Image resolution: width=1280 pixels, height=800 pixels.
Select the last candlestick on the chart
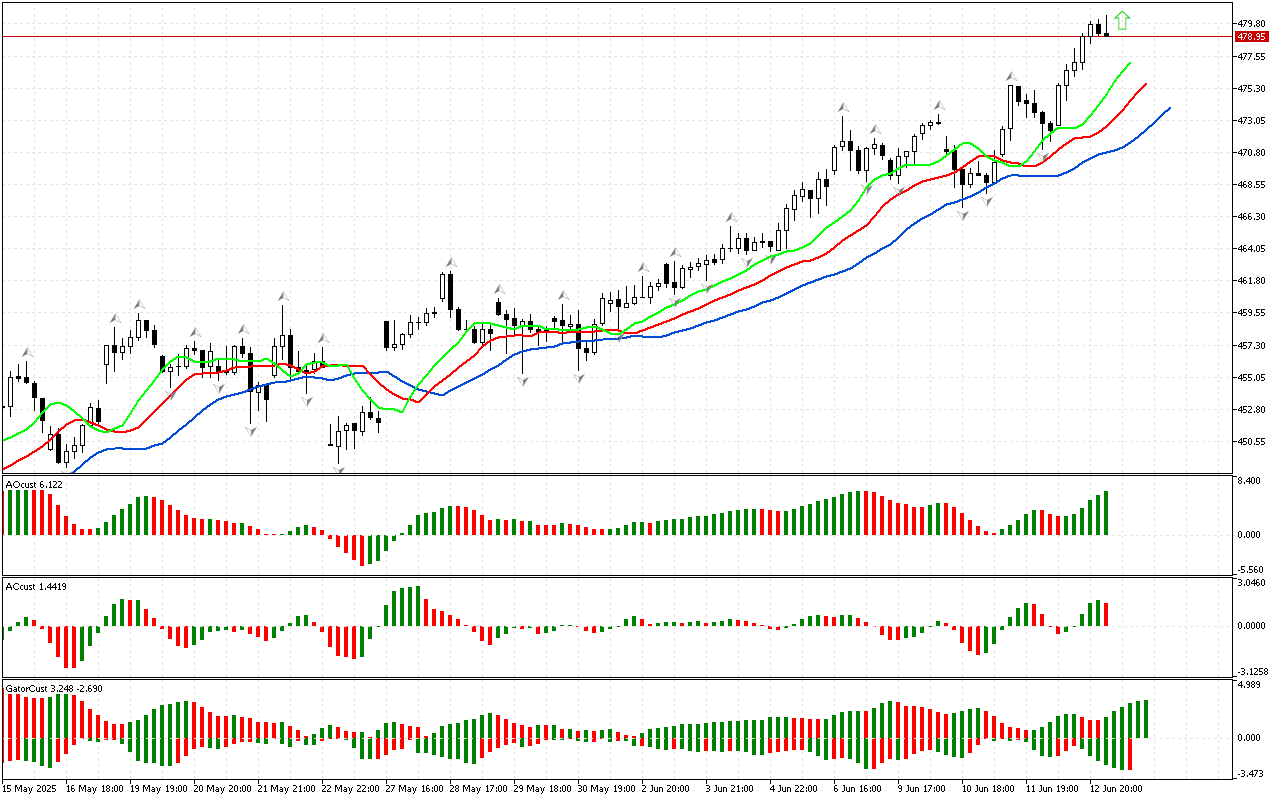click(x=1106, y=32)
